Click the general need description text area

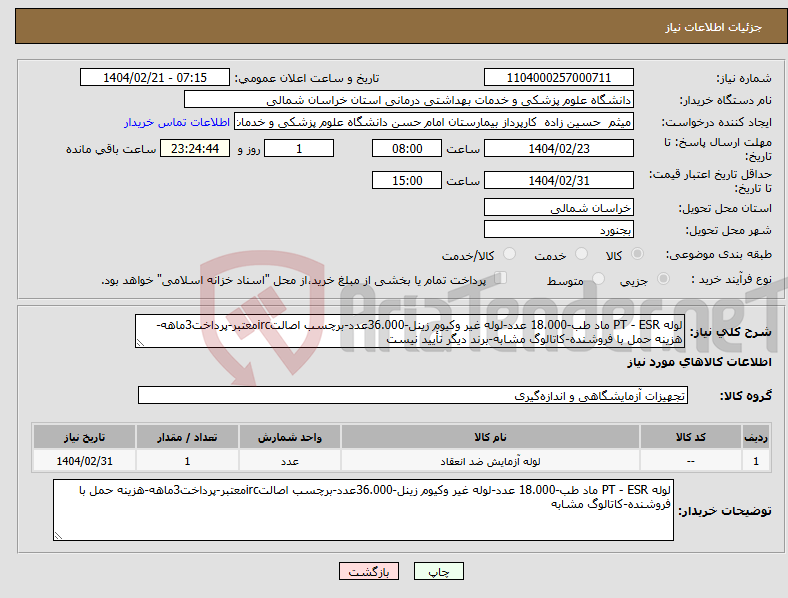tap(410, 331)
